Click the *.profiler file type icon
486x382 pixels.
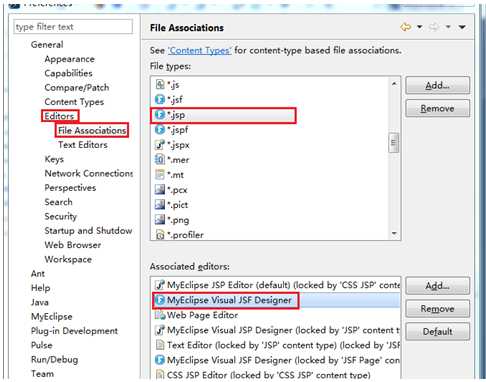(x=160, y=235)
